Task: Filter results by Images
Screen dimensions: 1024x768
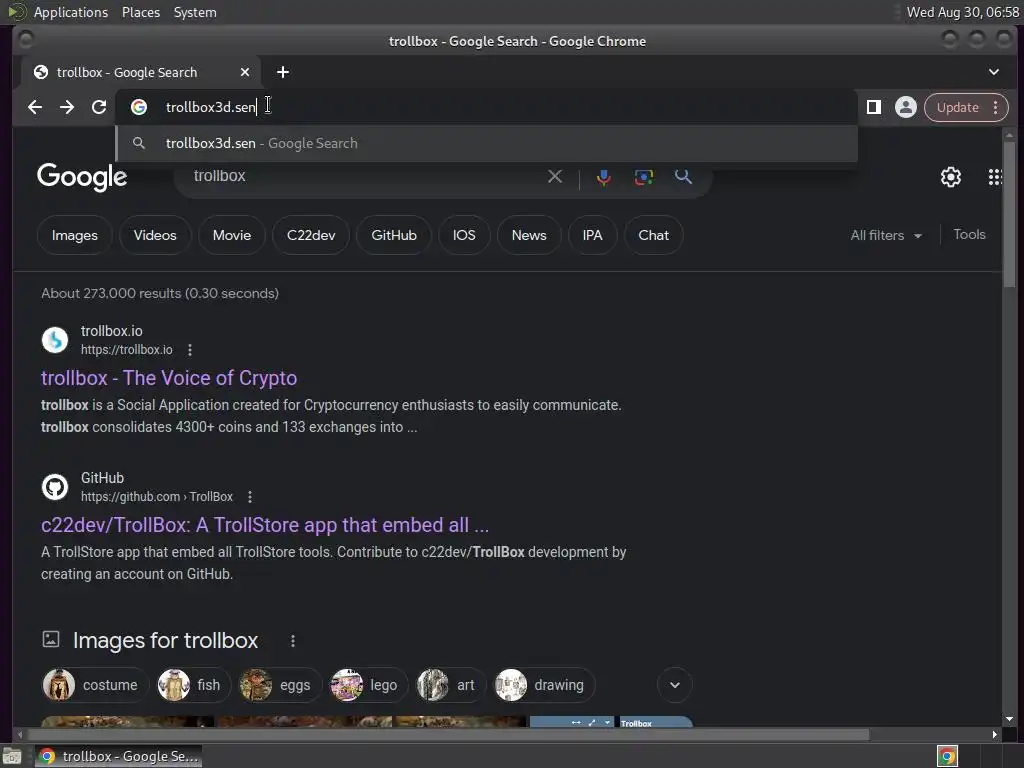Action: pyautogui.click(x=74, y=235)
